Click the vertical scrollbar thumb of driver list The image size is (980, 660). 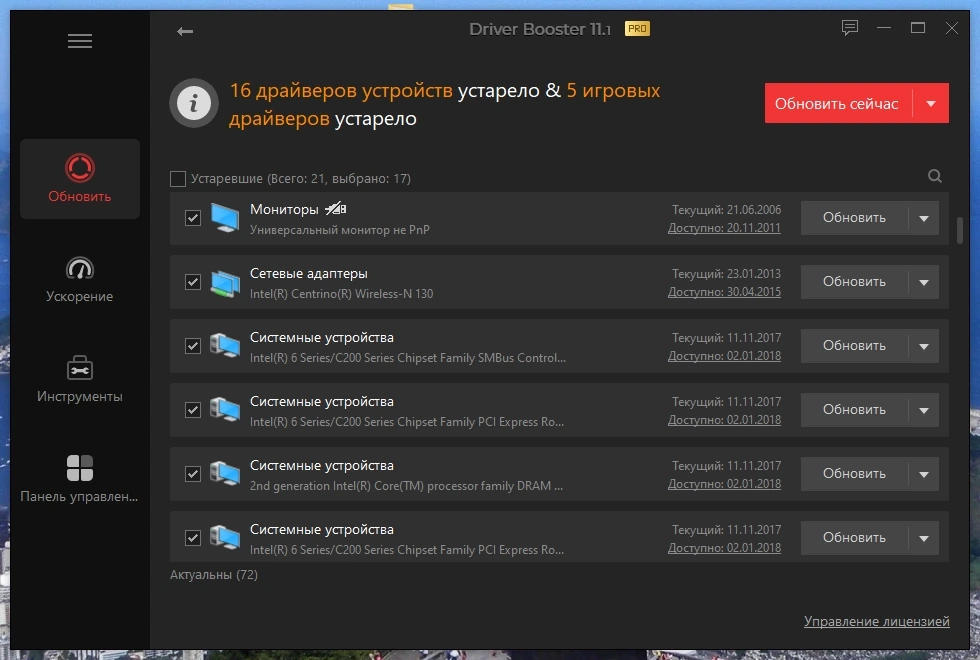coord(960,230)
